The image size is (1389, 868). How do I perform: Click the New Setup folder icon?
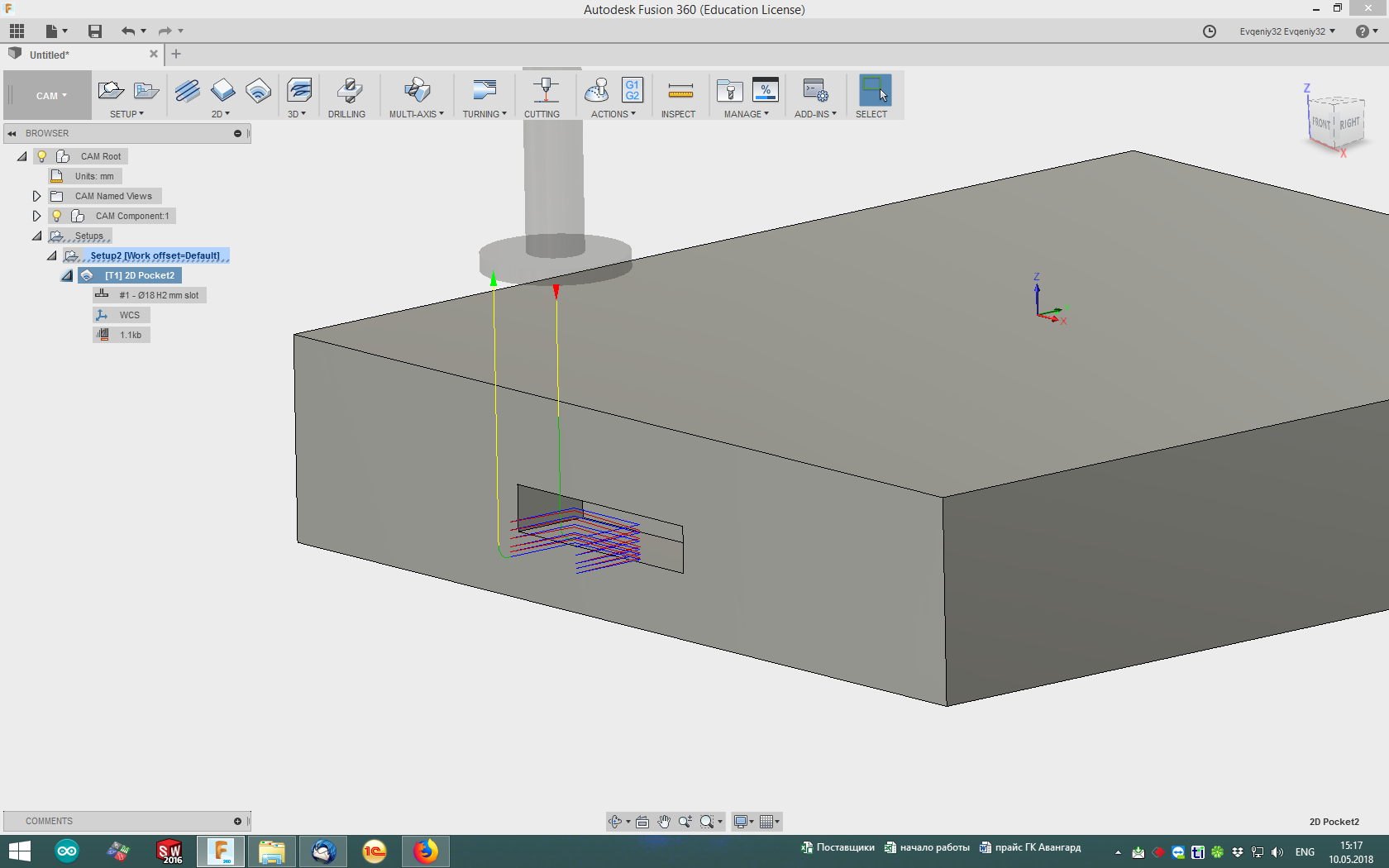coord(110,90)
